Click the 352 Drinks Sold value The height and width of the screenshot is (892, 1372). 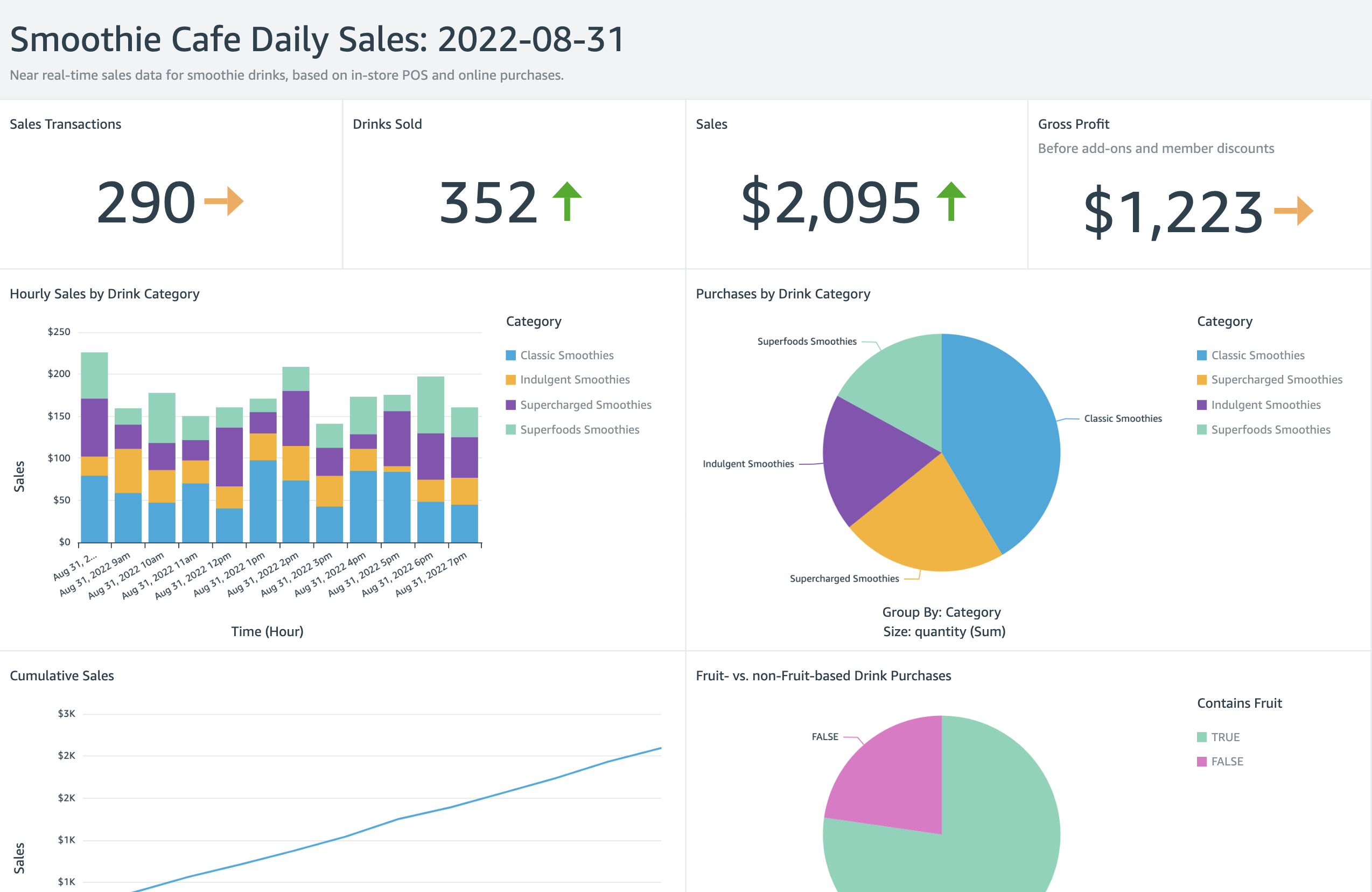[489, 203]
